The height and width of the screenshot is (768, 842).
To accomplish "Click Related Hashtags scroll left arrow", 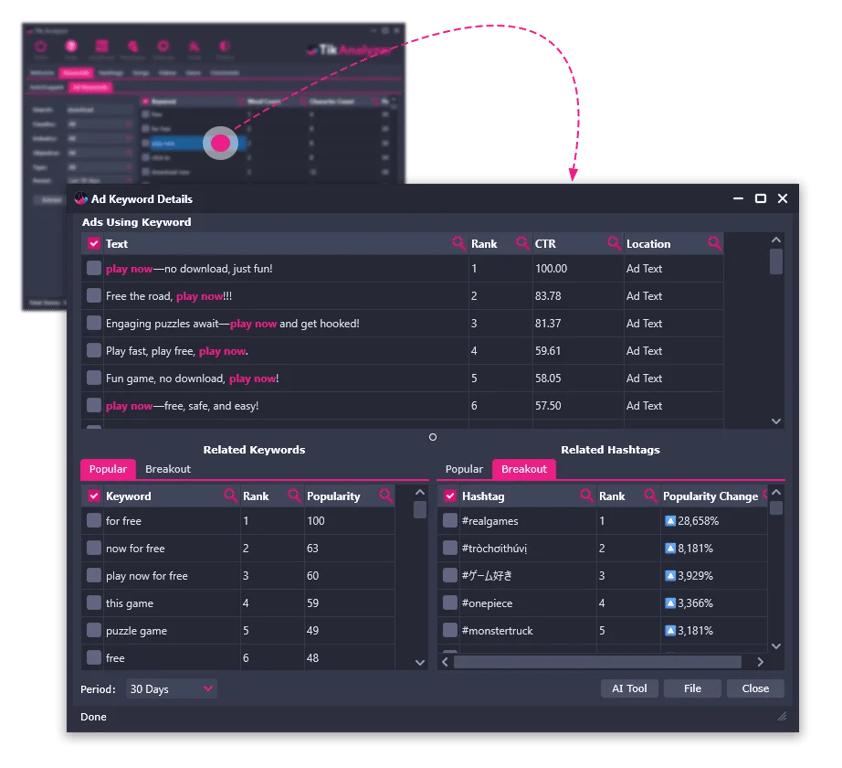I will (x=445, y=662).
